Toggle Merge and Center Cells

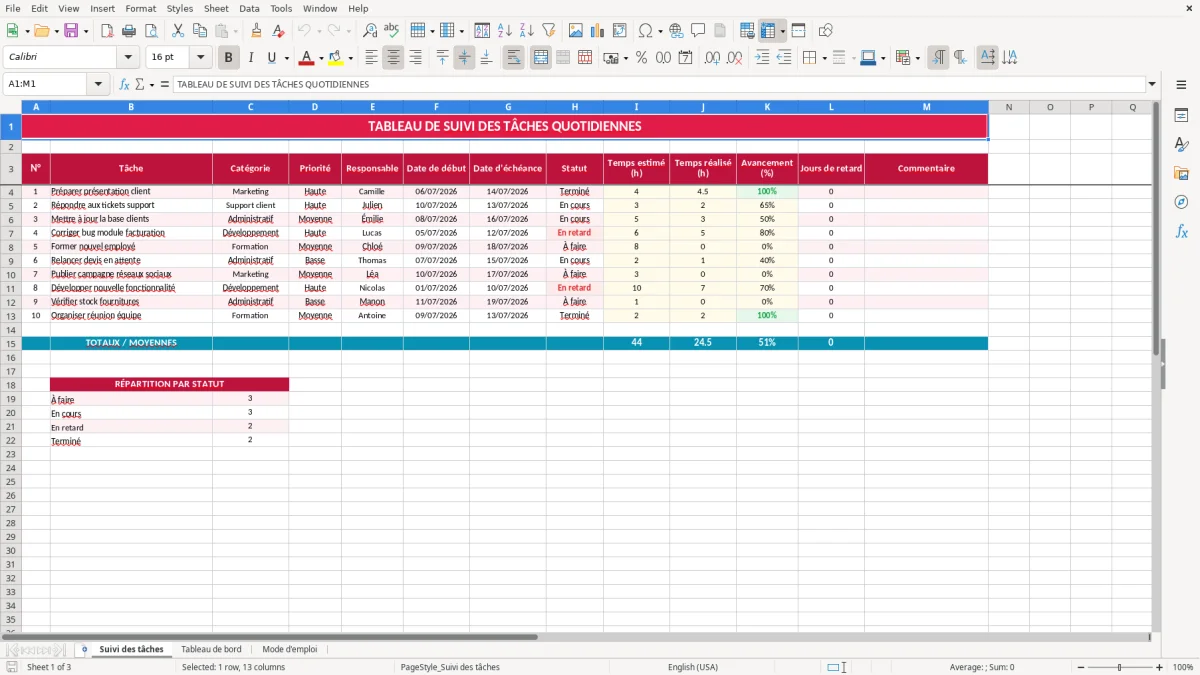[541, 58]
